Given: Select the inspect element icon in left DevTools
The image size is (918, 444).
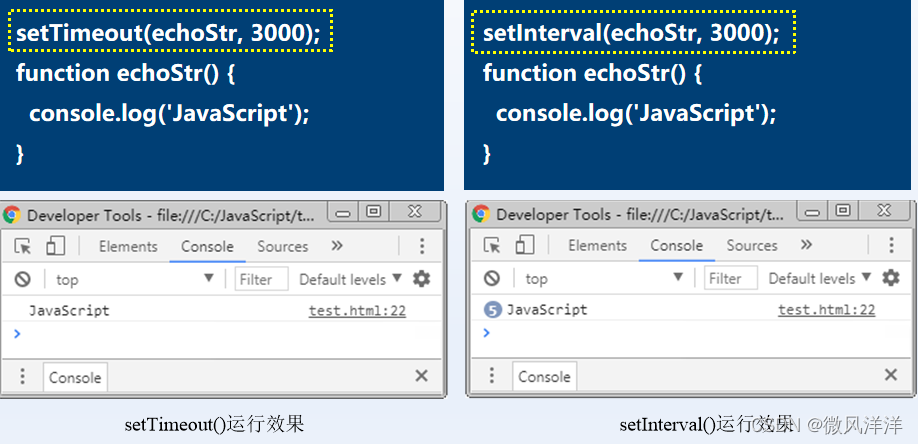Looking at the screenshot, I should tap(22, 247).
